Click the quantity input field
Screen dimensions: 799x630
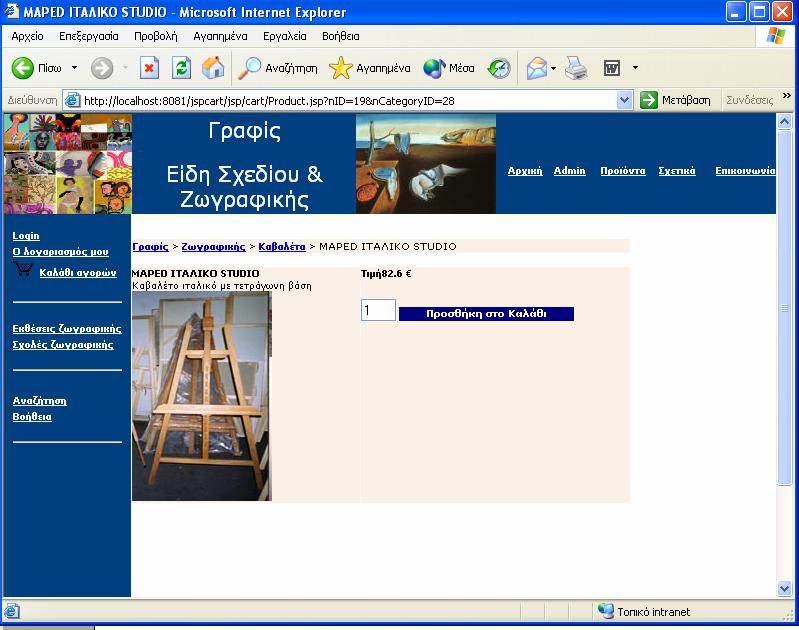click(378, 310)
